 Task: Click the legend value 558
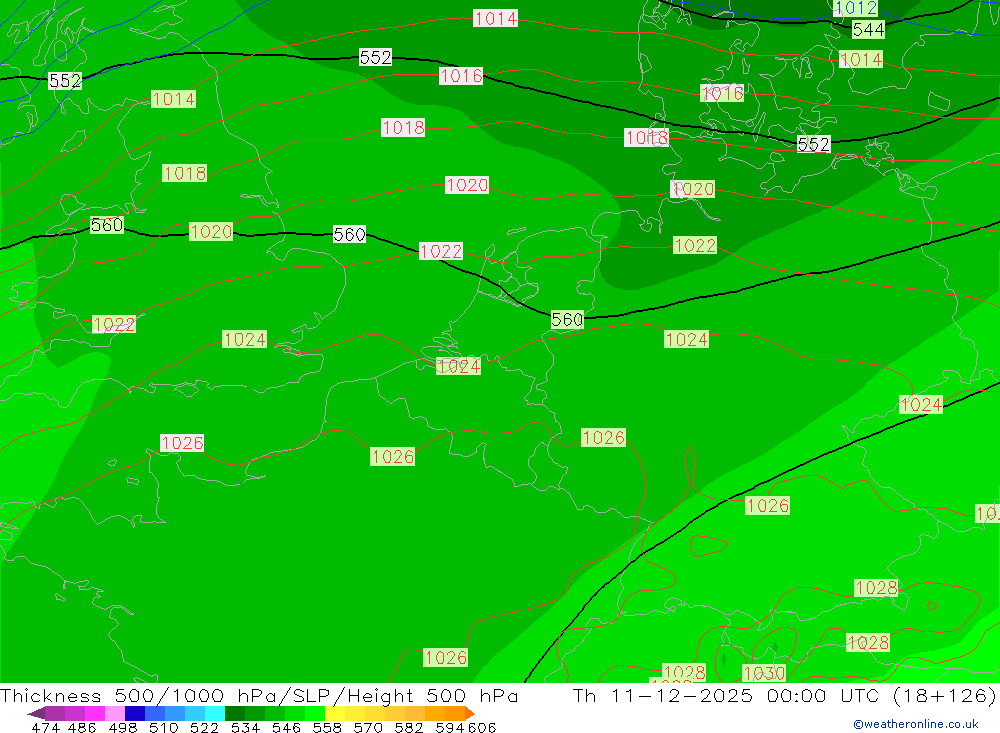[327, 727]
